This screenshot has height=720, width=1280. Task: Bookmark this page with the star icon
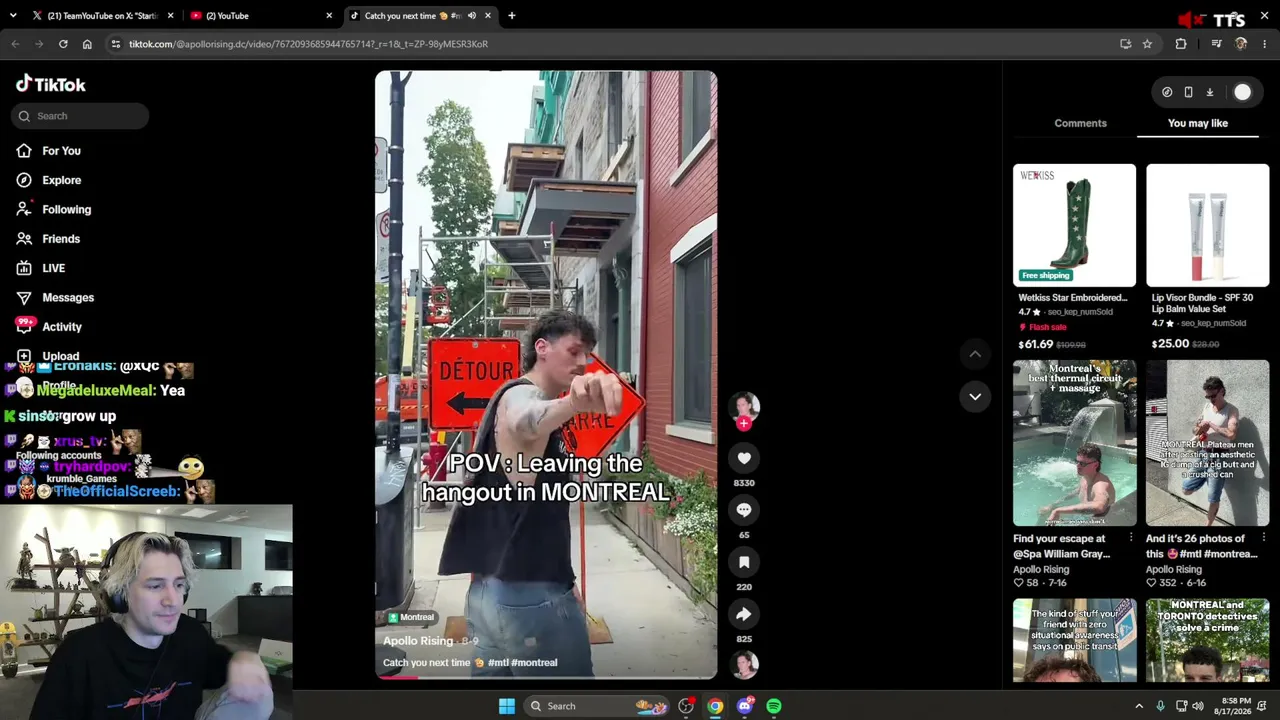click(x=1147, y=44)
